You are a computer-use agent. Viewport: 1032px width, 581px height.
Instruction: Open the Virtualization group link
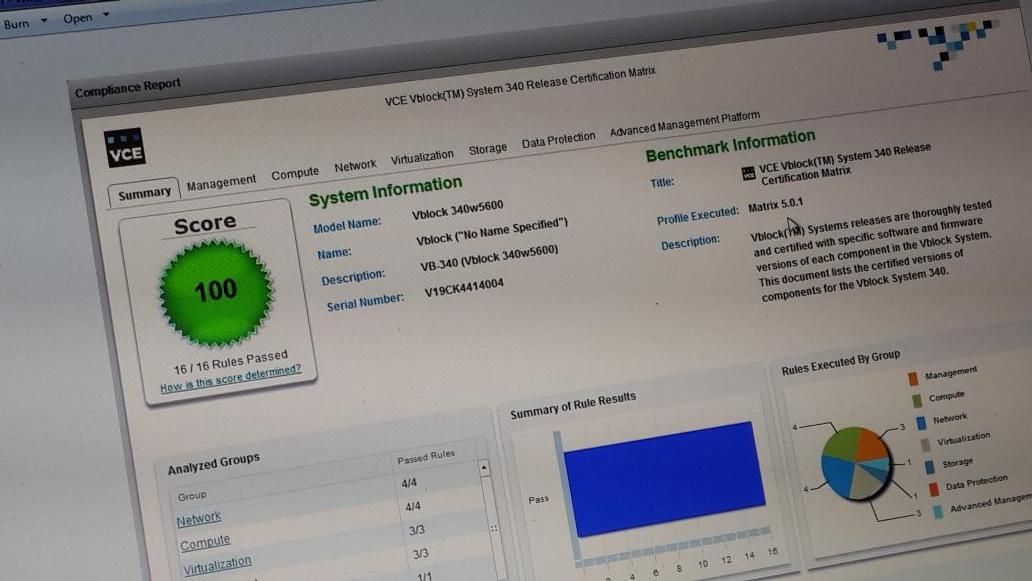[217, 565]
